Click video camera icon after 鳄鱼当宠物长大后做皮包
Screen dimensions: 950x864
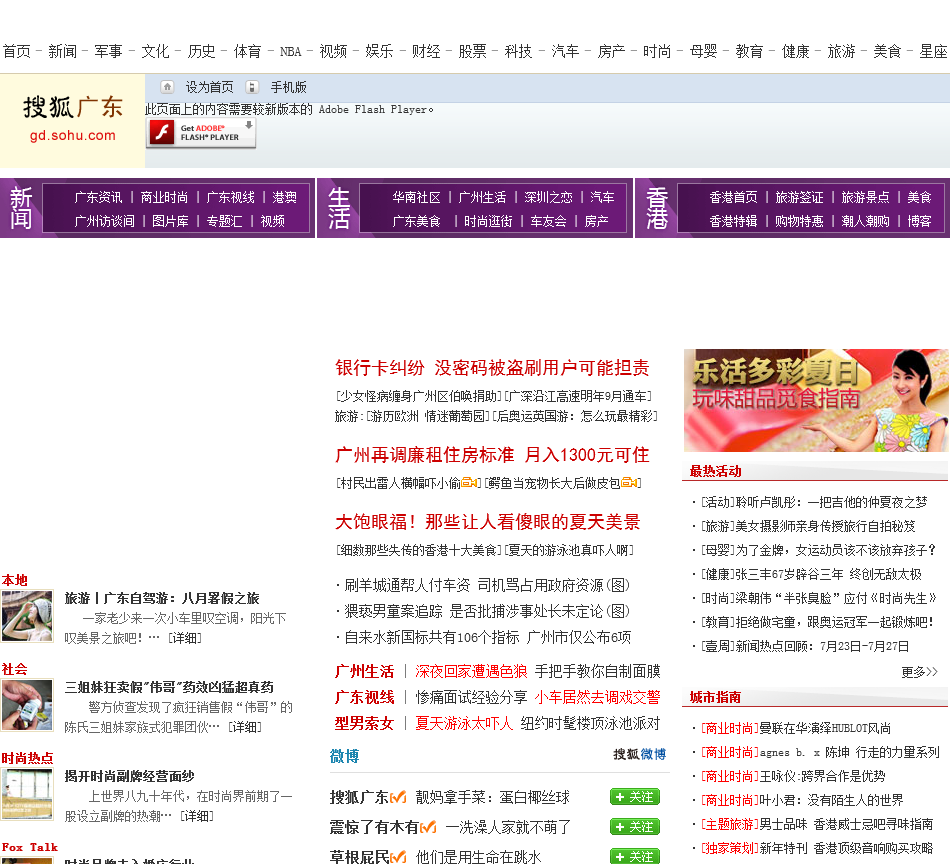click(x=628, y=483)
